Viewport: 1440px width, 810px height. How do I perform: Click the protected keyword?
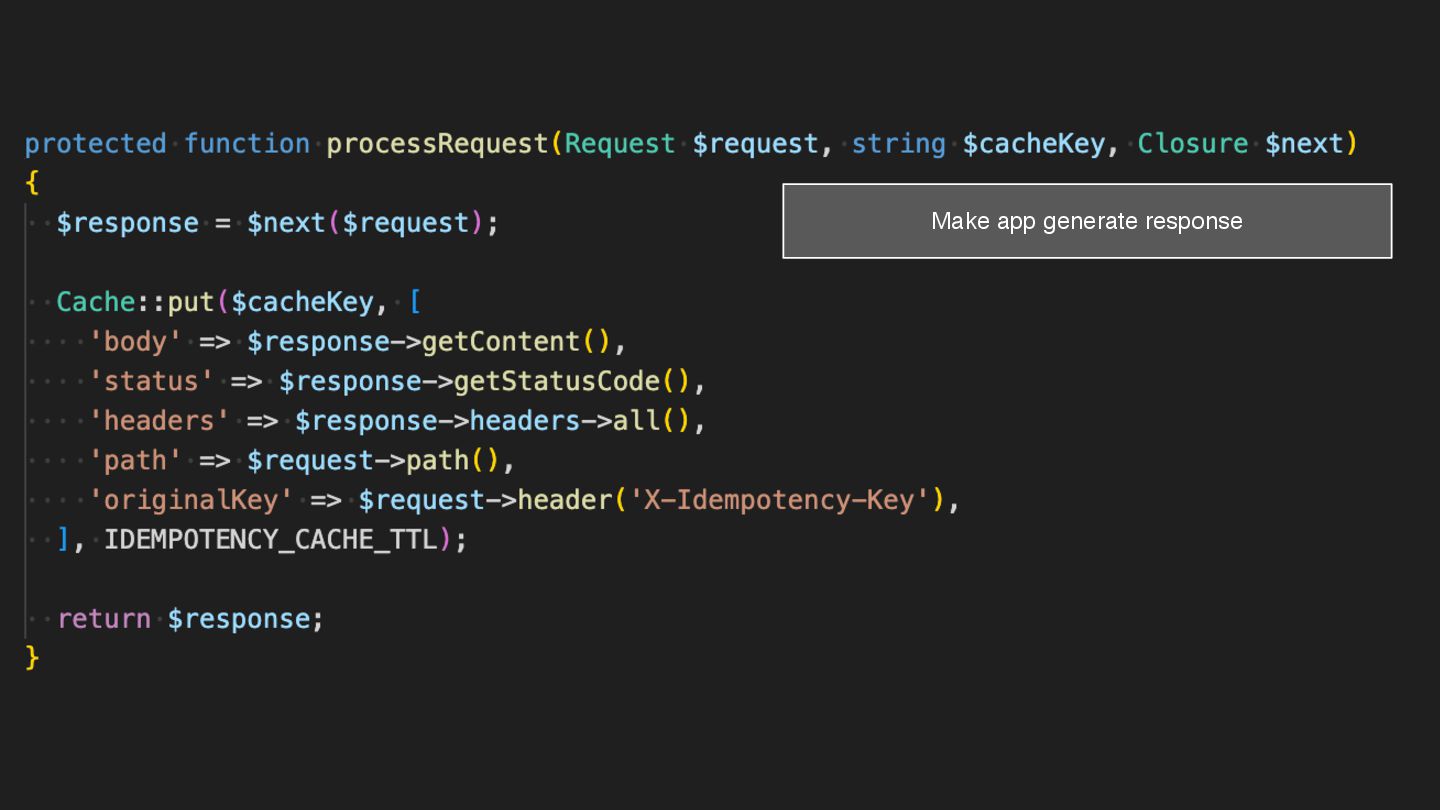coord(96,144)
